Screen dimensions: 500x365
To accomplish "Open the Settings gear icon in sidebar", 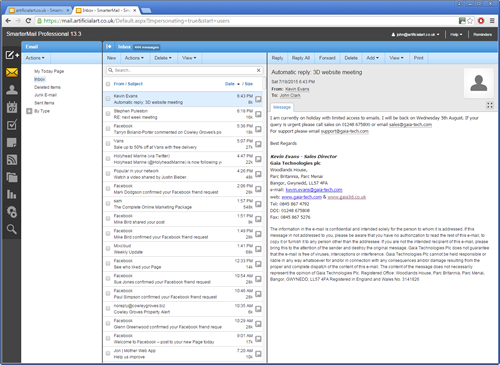I will coord(12,212).
